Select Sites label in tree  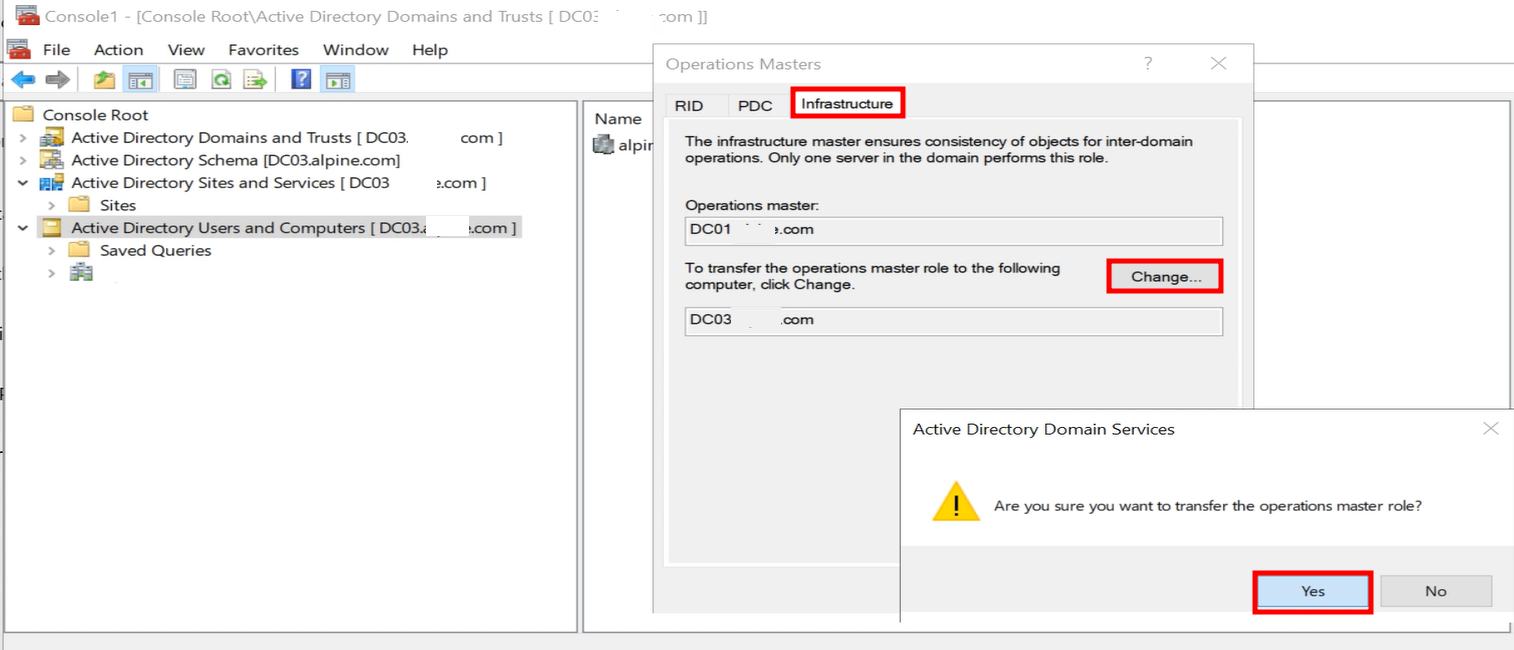click(118, 205)
